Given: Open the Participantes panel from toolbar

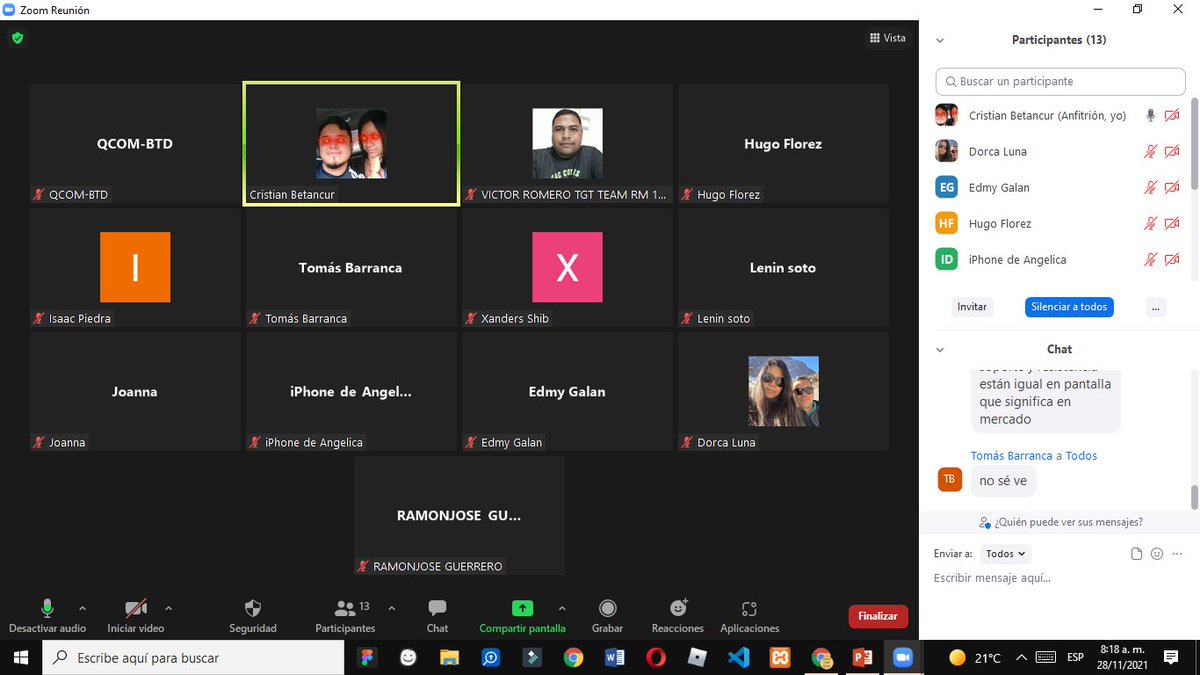Looking at the screenshot, I should click(345, 608).
